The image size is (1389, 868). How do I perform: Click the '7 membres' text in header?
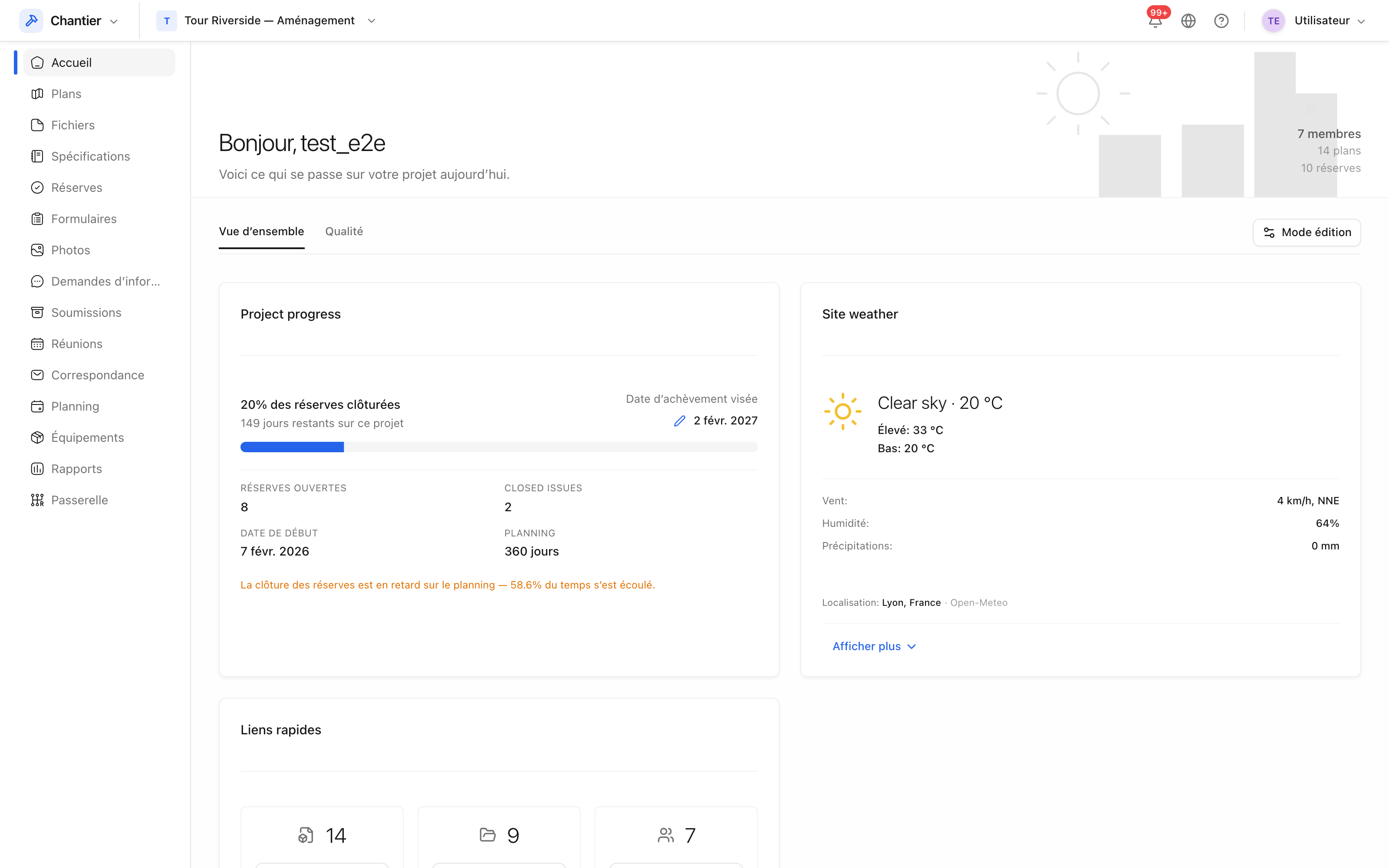coord(1329,134)
